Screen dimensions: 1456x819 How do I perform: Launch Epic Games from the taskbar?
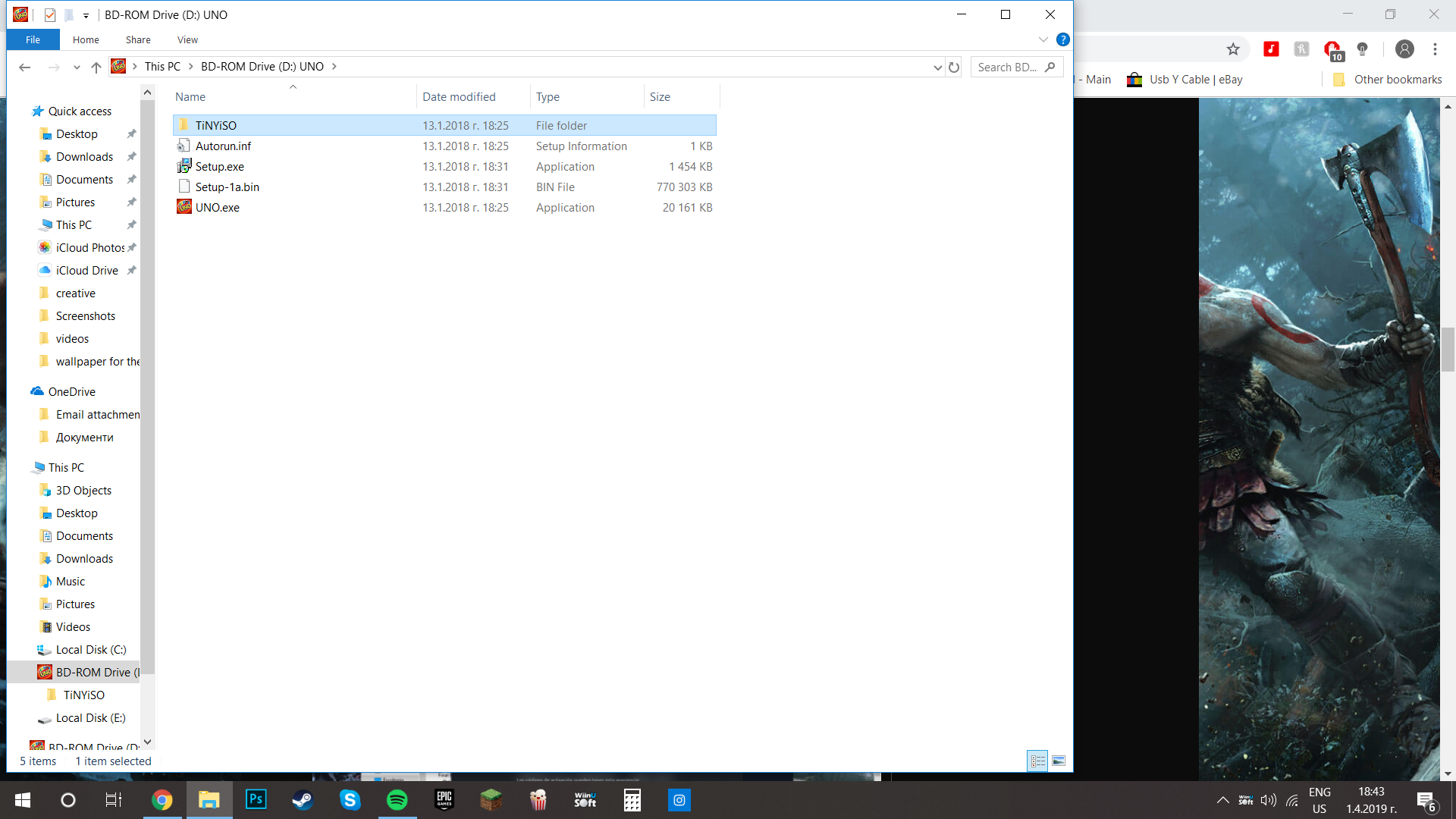pyautogui.click(x=444, y=799)
